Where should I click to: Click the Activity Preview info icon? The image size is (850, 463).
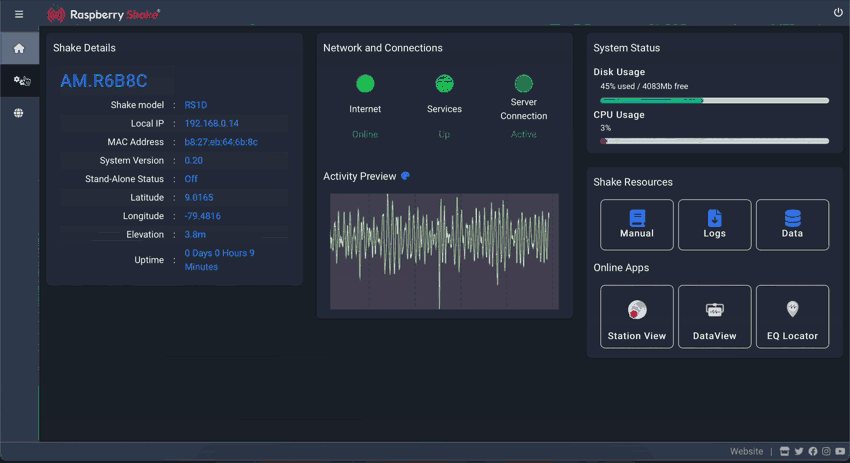point(405,176)
